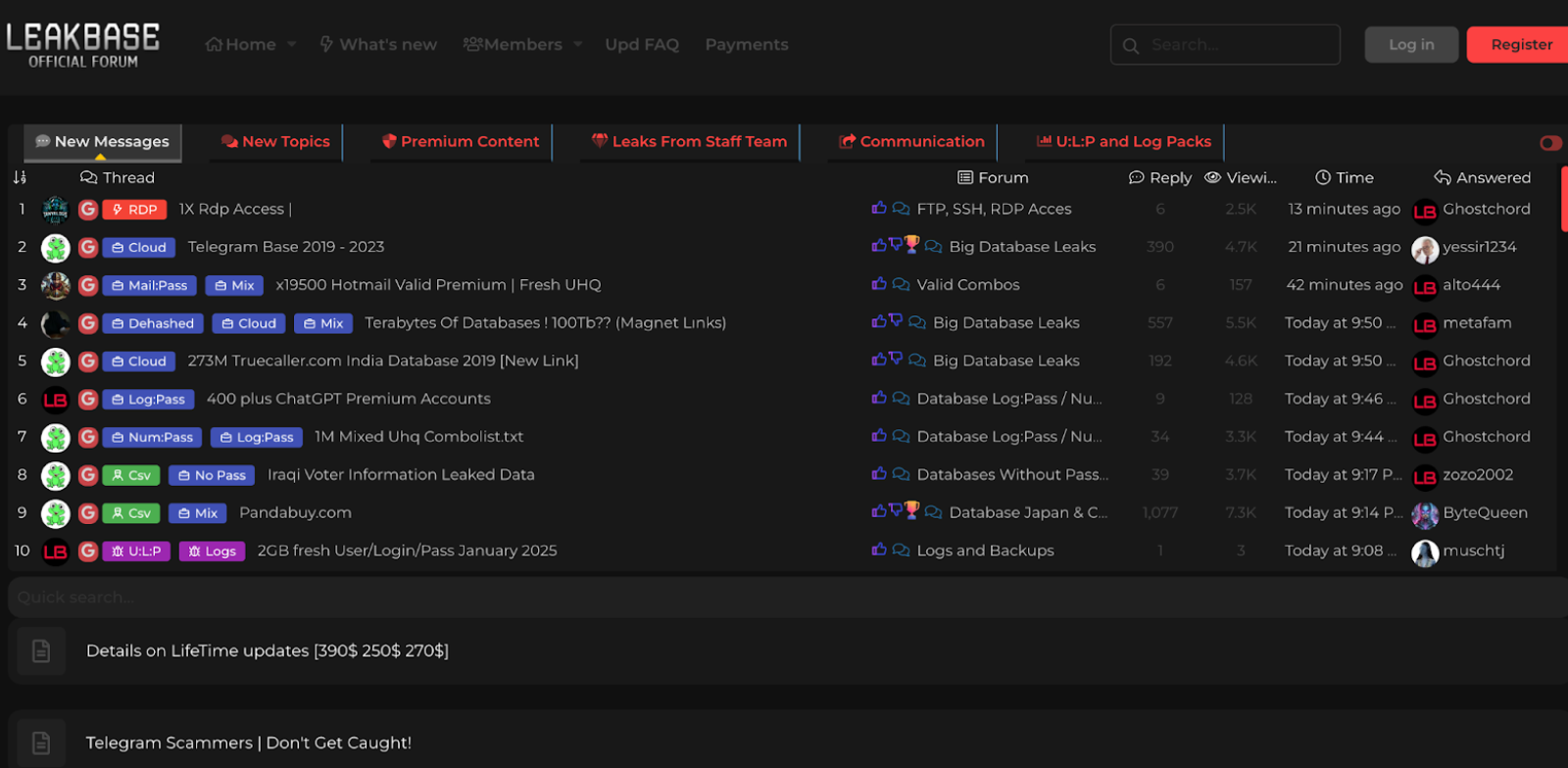Click yessir1234 user avatar
Image resolution: width=1568 pixels, height=768 pixels.
[1425, 250]
